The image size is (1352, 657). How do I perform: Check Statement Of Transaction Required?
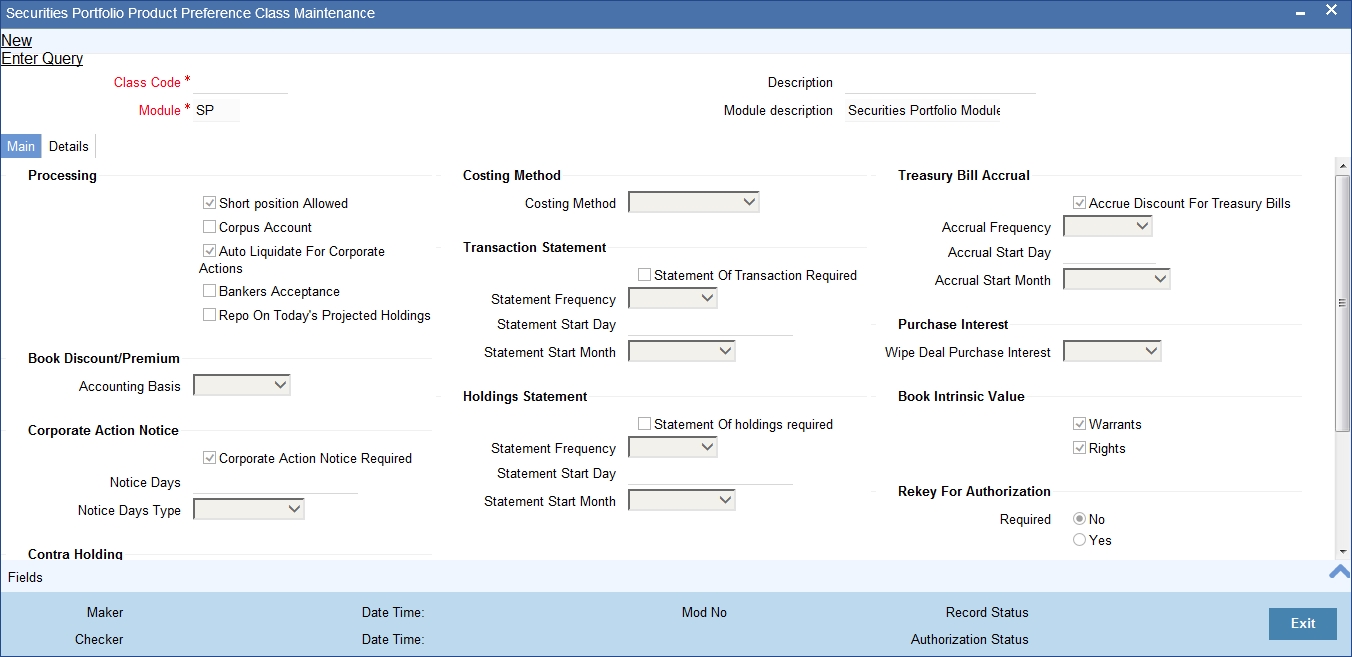click(x=644, y=275)
